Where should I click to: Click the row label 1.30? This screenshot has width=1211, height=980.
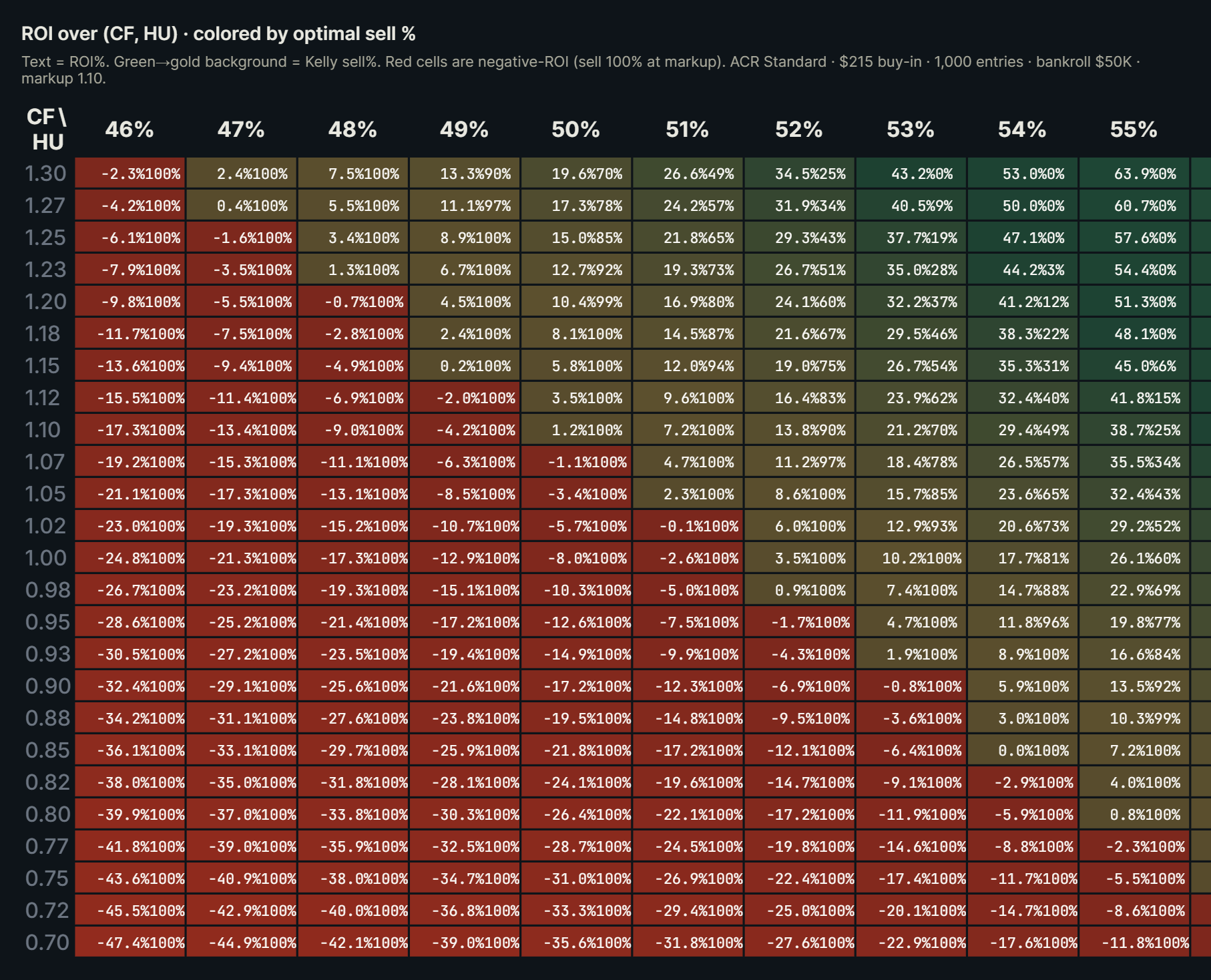point(45,174)
